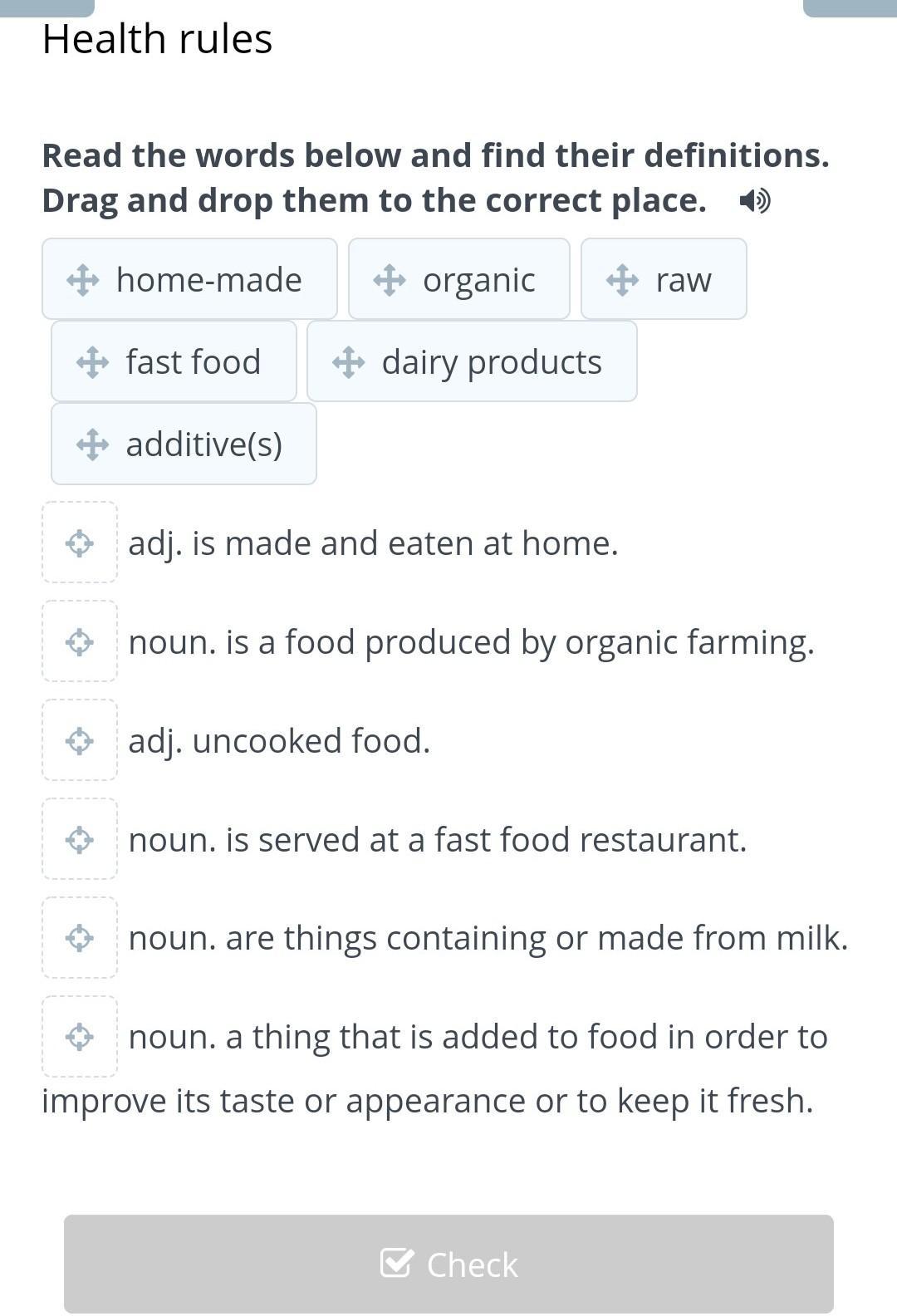
Task: Click drop slot for made and eaten at home
Action: coord(80,543)
